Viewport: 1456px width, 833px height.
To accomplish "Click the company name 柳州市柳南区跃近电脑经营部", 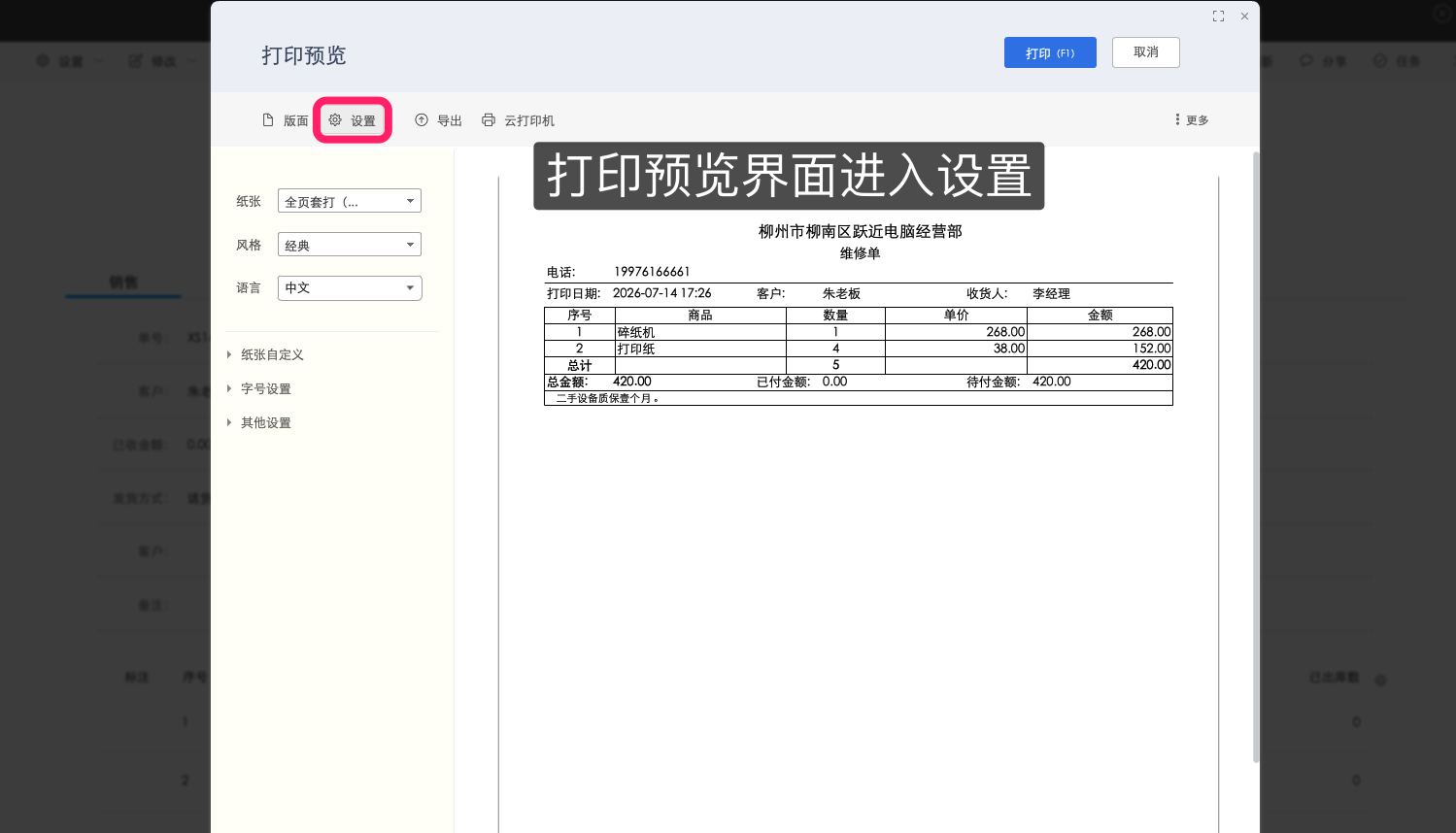I will tap(860, 231).
